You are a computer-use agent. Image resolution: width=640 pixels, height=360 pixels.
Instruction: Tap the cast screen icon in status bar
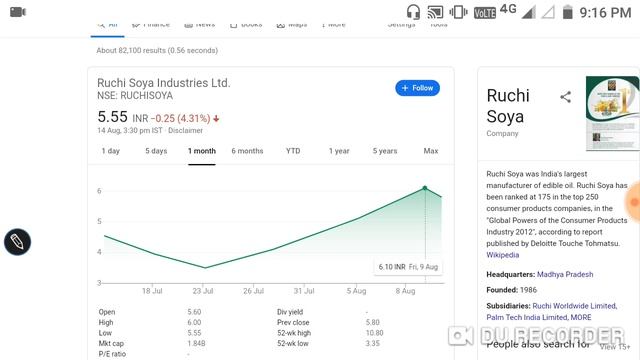click(x=435, y=12)
